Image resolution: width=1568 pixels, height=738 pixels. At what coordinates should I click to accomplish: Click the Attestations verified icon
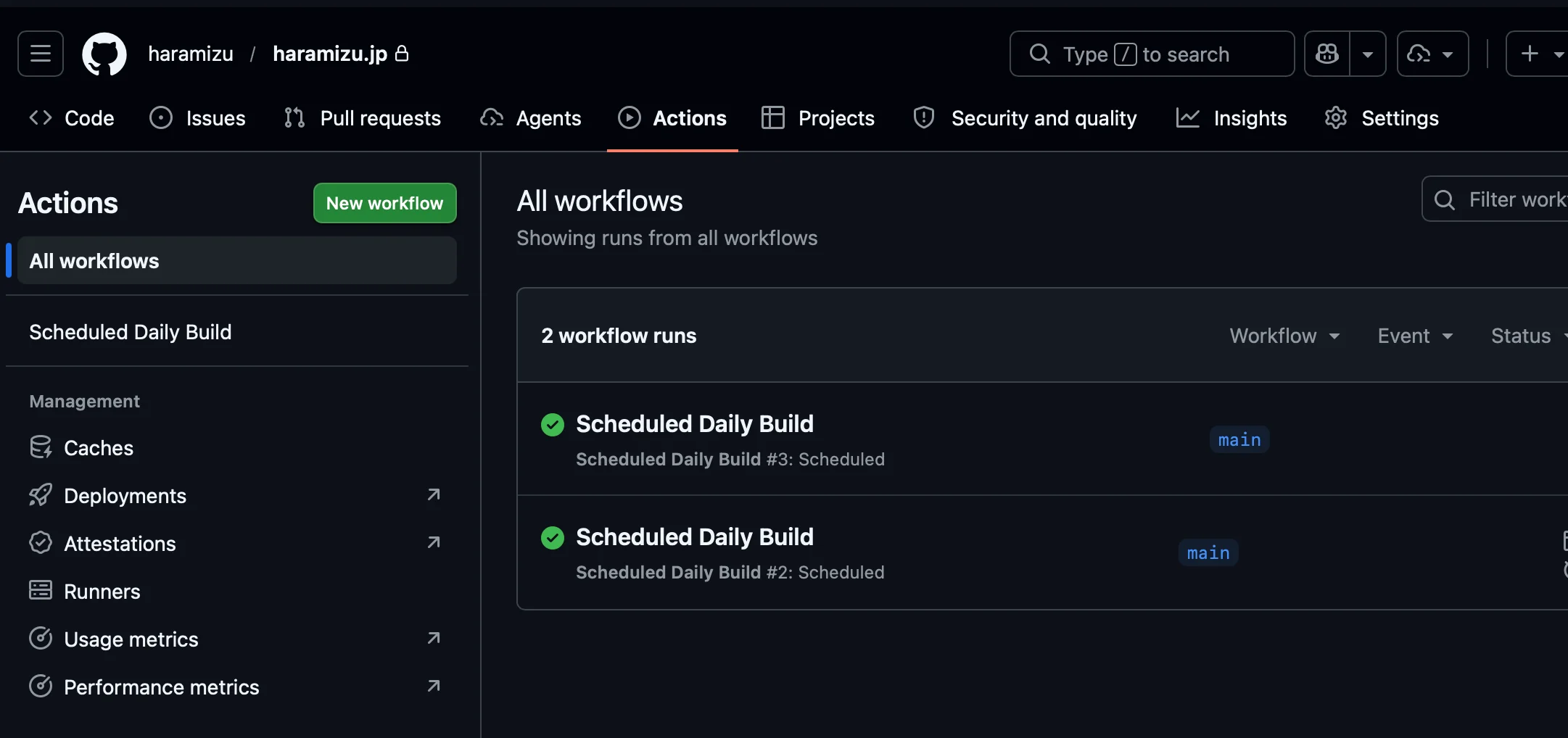[41, 543]
